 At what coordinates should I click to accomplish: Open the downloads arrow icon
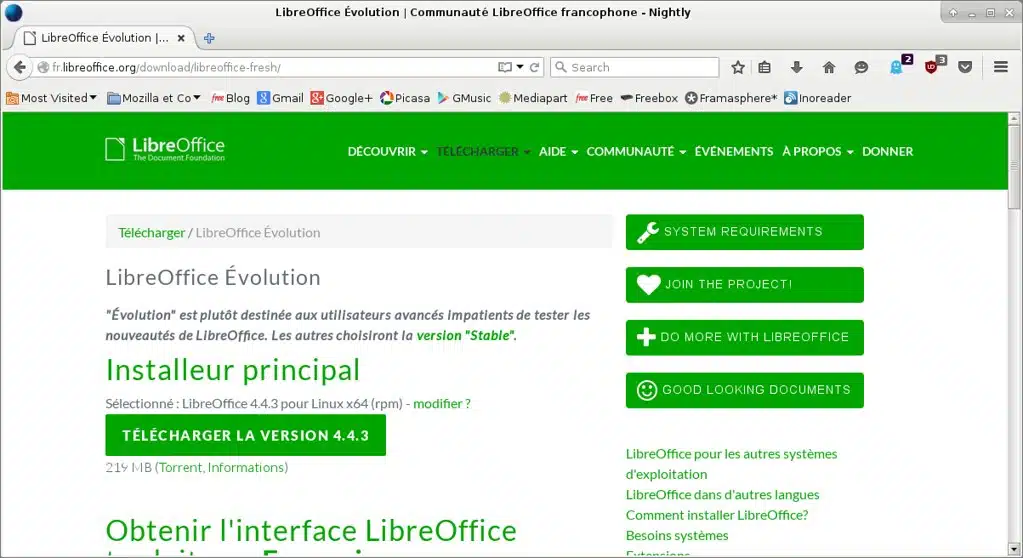797,67
